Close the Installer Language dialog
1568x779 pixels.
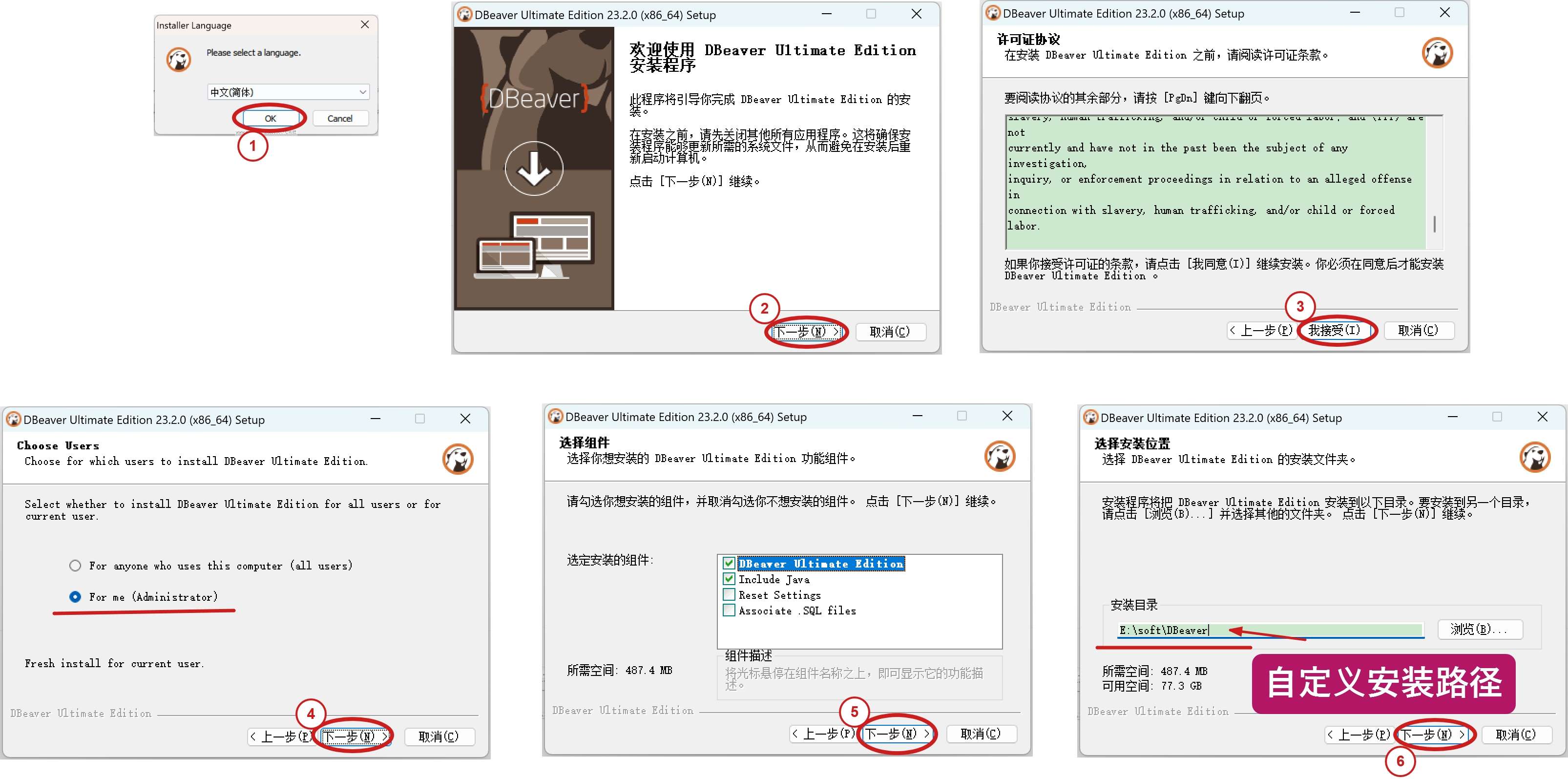coord(365,24)
